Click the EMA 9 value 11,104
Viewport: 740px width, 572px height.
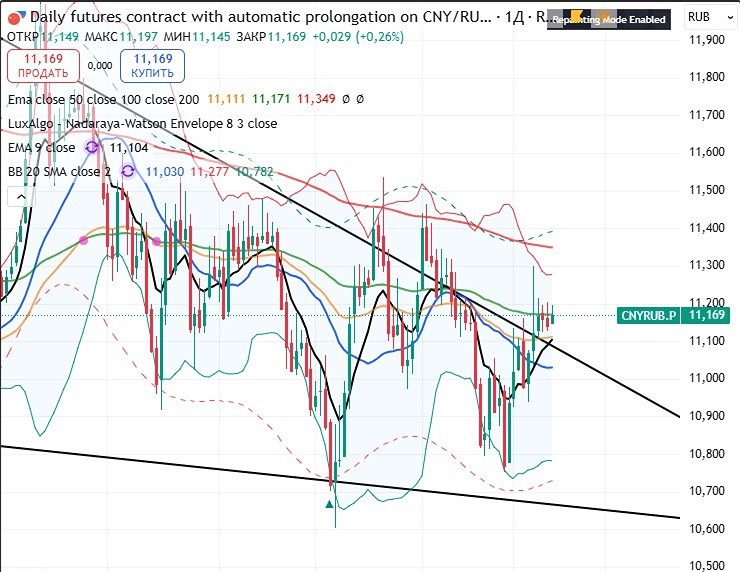pos(129,148)
